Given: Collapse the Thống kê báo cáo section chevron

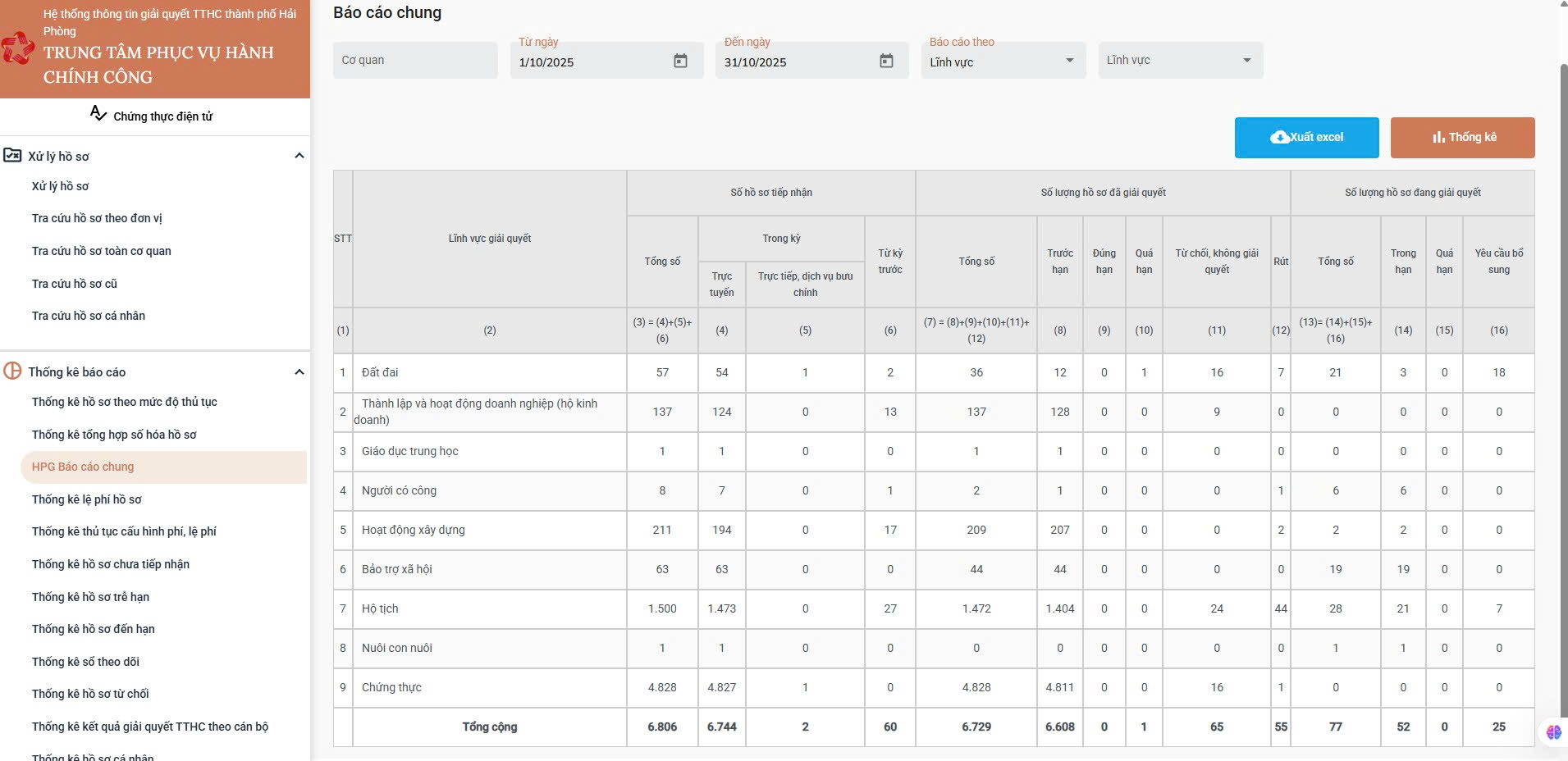Looking at the screenshot, I should 299,372.
